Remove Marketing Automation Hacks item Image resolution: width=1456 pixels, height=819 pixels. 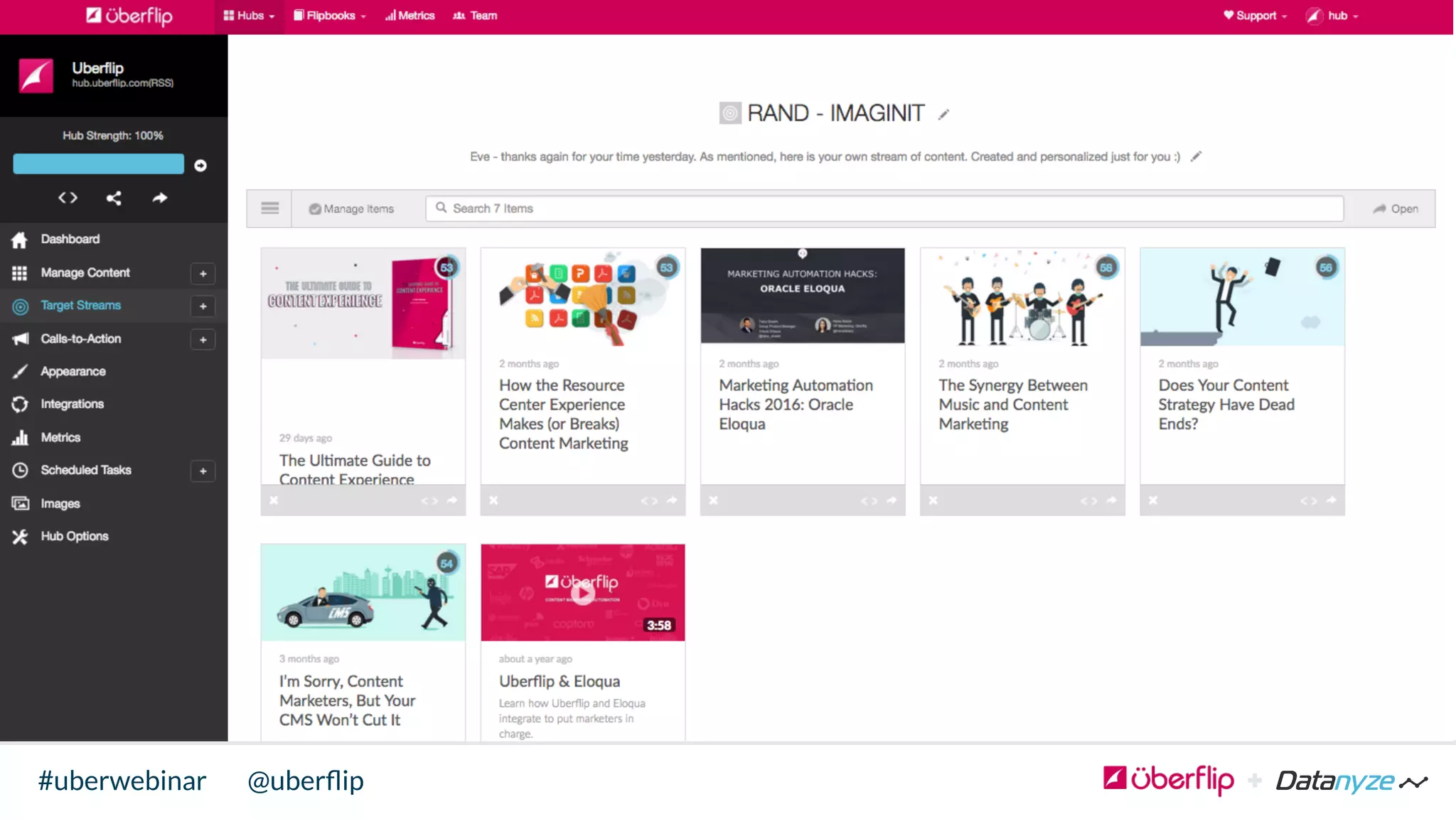pyautogui.click(x=713, y=500)
